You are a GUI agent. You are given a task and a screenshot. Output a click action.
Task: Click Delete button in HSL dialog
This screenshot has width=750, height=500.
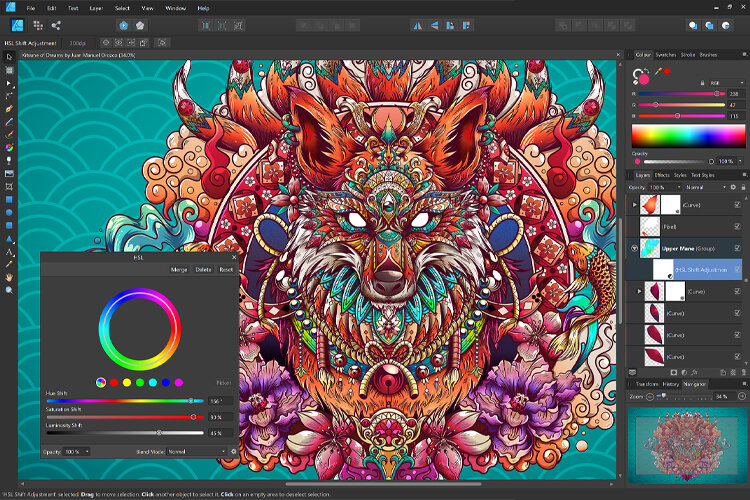tap(203, 270)
